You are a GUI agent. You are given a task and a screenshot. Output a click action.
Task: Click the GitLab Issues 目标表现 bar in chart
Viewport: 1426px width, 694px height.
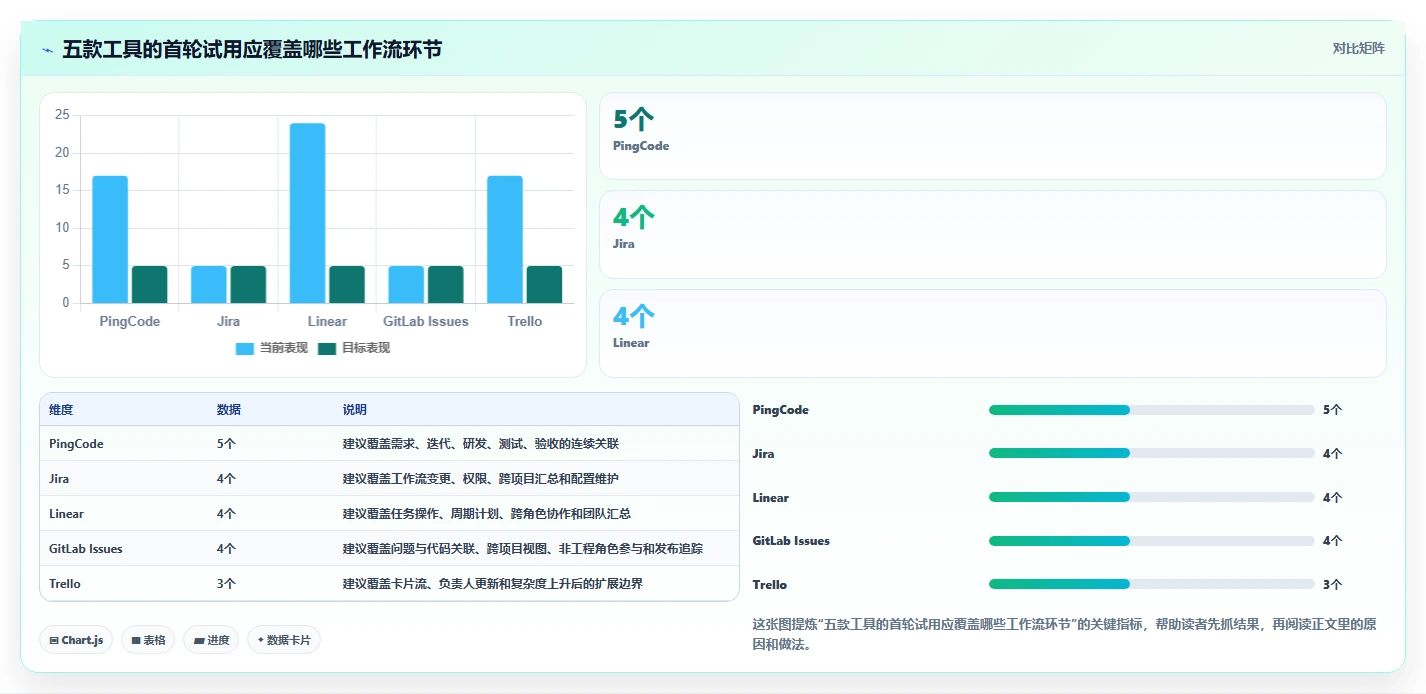coord(446,284)
